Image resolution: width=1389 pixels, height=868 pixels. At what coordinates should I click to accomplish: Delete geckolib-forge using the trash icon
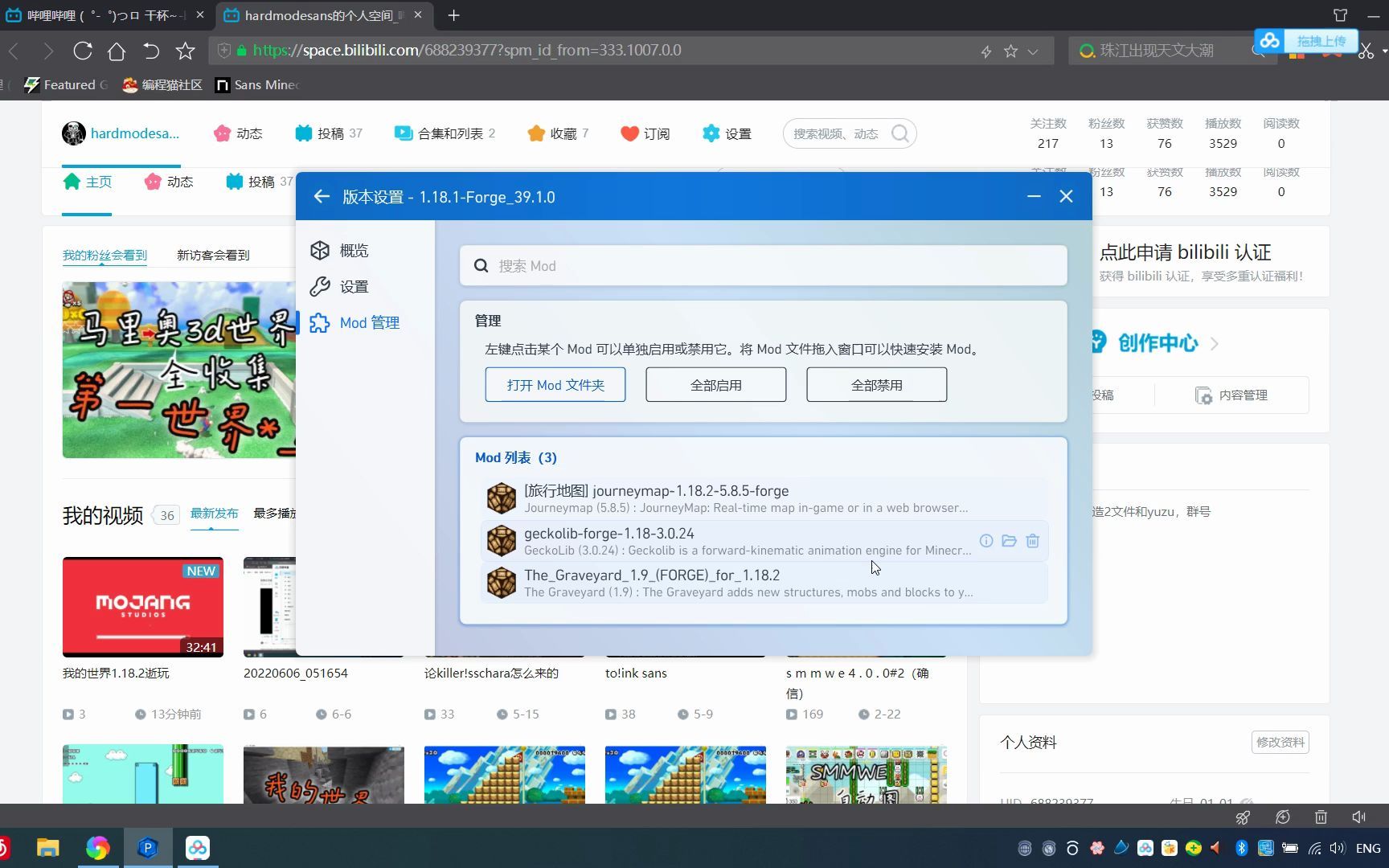[1032, 541]
